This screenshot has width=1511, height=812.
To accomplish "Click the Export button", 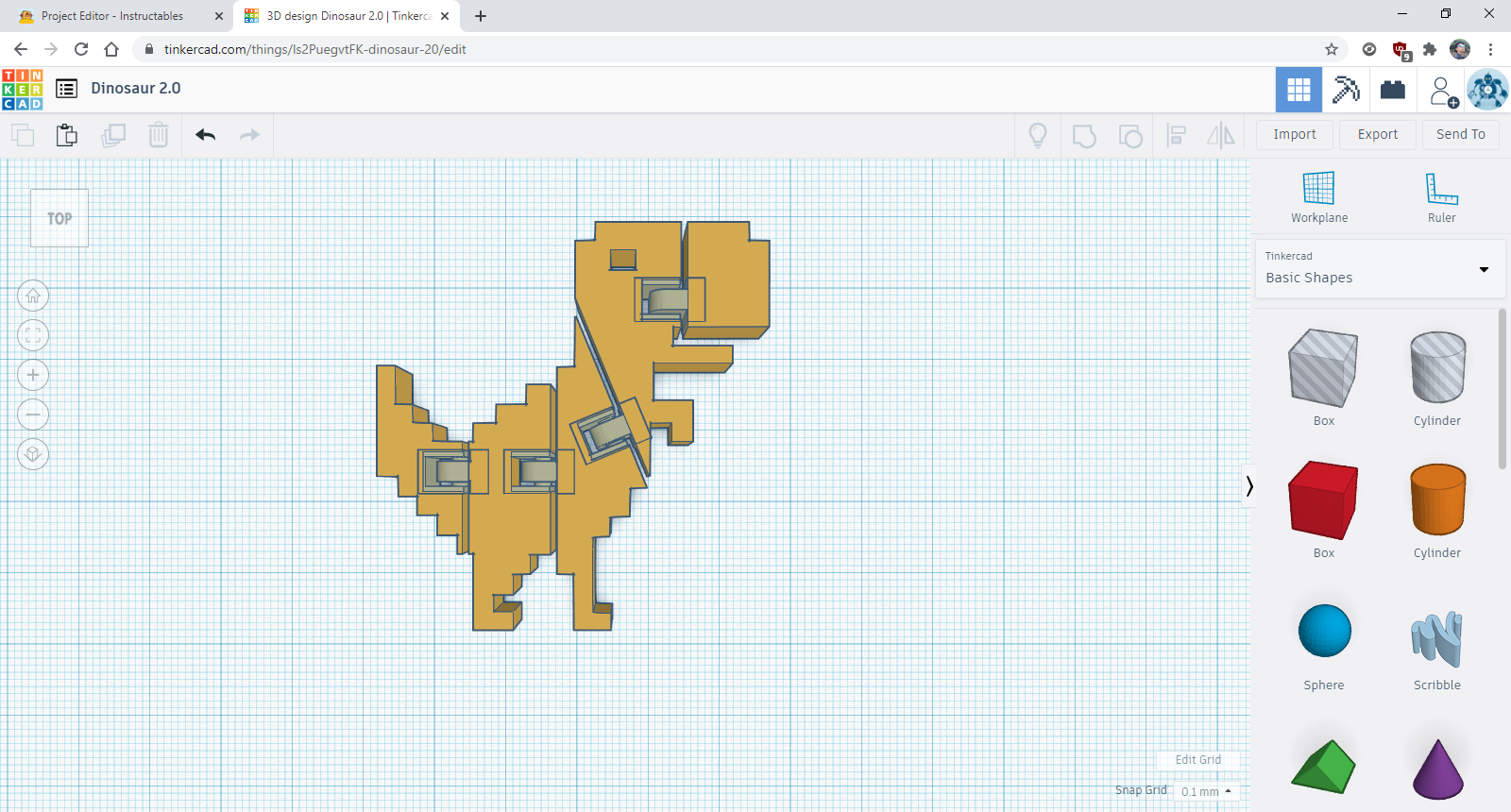I will (x=1377, y=134).
